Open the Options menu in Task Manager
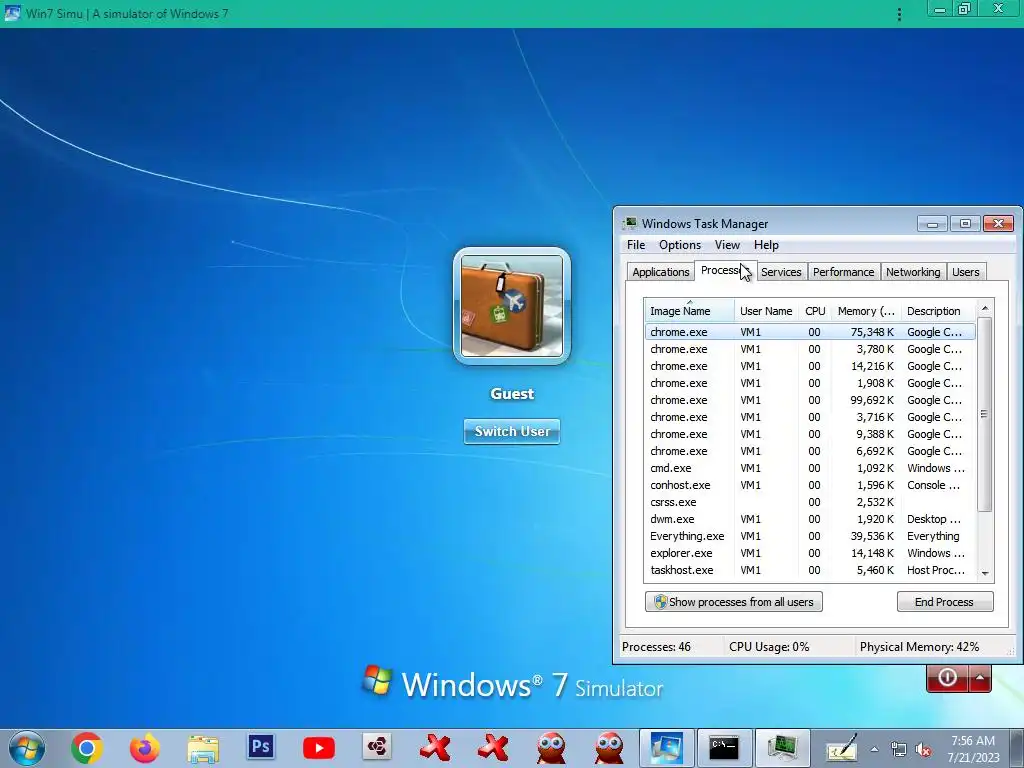 click(680, 245)
